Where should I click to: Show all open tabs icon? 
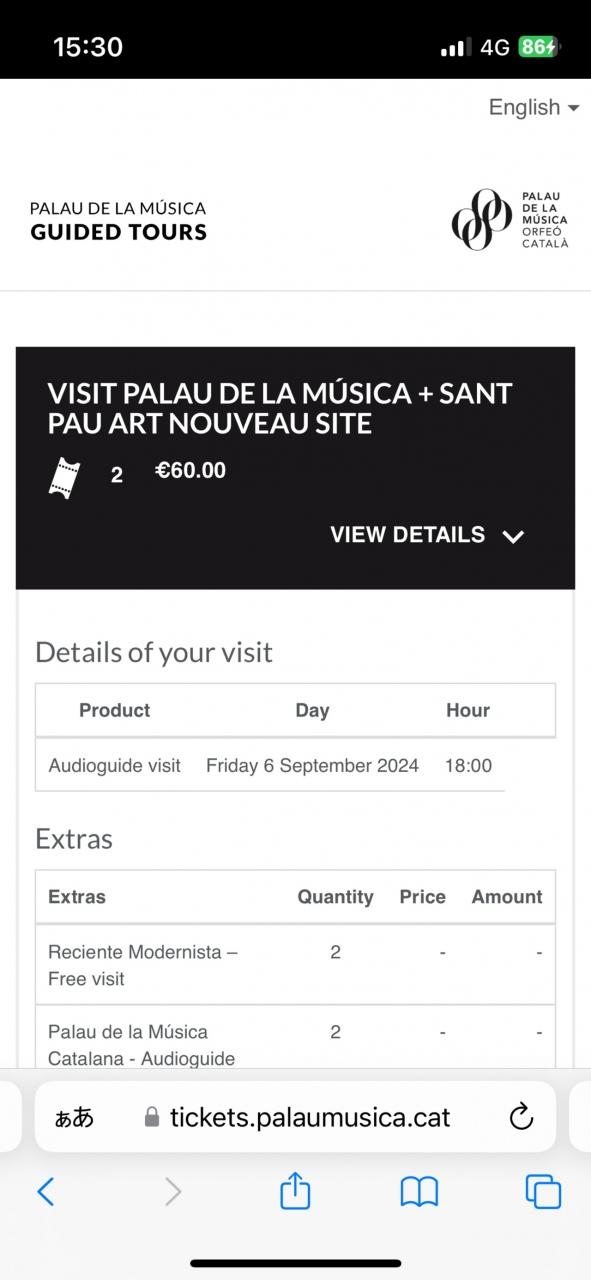[x=543, y=1191]
